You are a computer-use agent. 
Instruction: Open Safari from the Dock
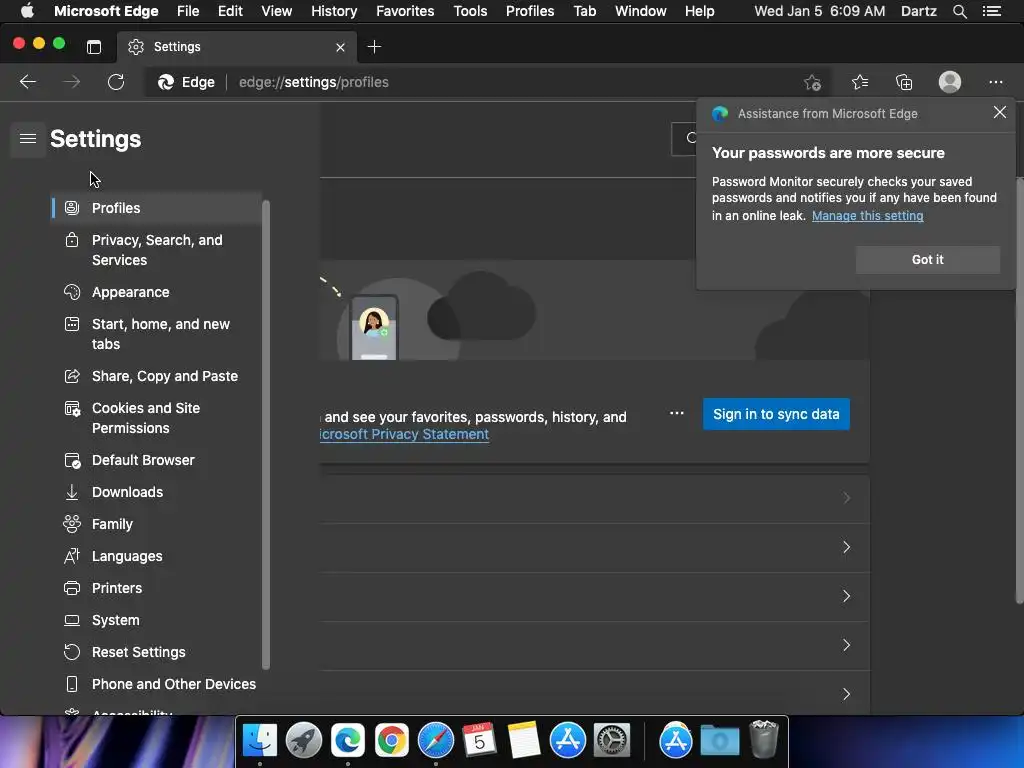pos(436,740)
